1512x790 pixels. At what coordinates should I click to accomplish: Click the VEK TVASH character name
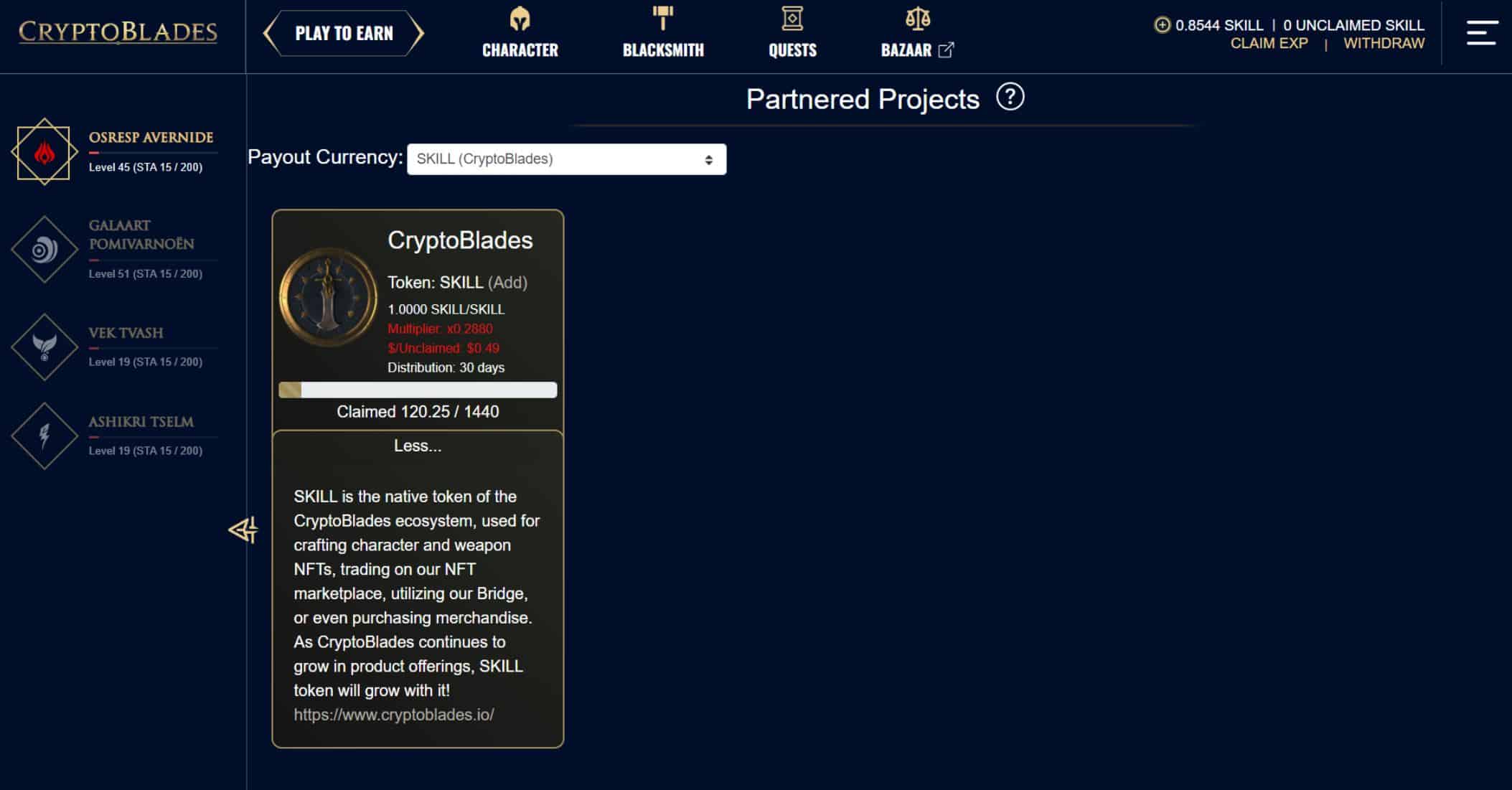(x=126, y=333)
